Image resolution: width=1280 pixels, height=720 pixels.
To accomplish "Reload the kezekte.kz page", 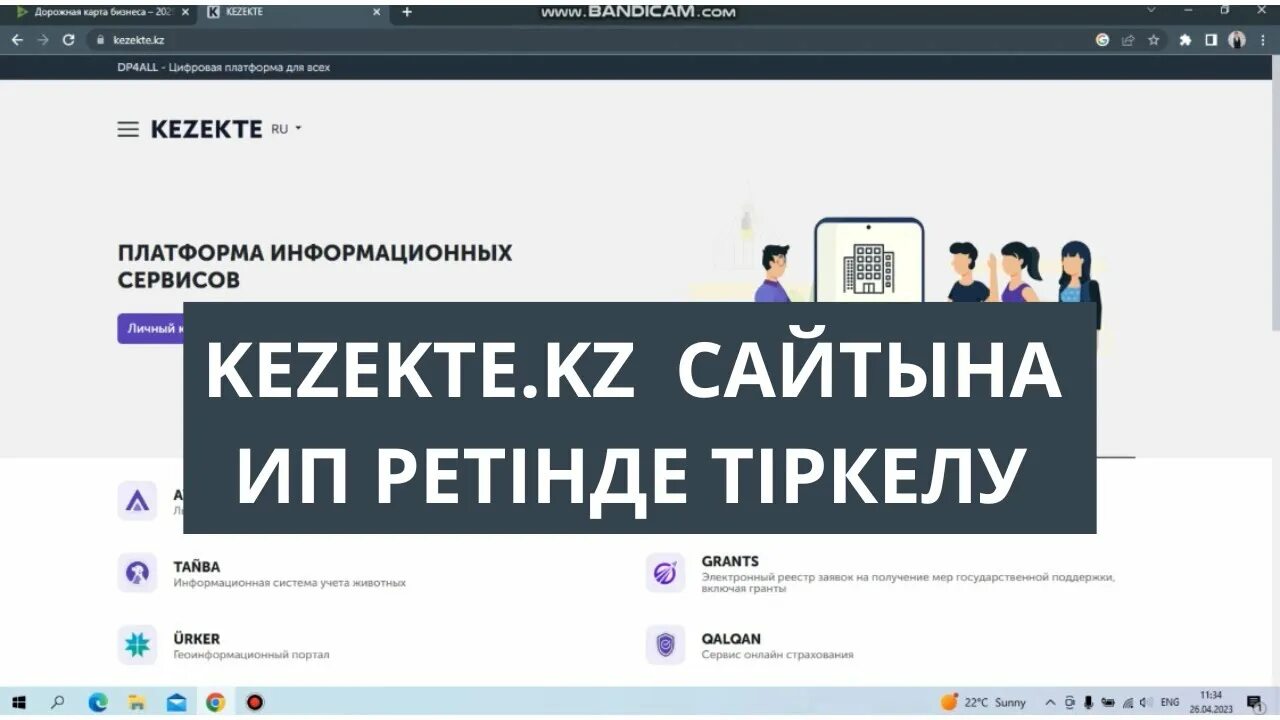I will (x=68, y=40).
